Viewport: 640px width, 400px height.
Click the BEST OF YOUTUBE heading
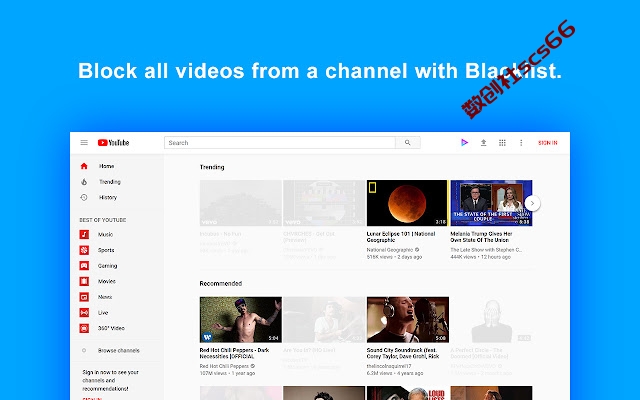click(x=102, y=220)
